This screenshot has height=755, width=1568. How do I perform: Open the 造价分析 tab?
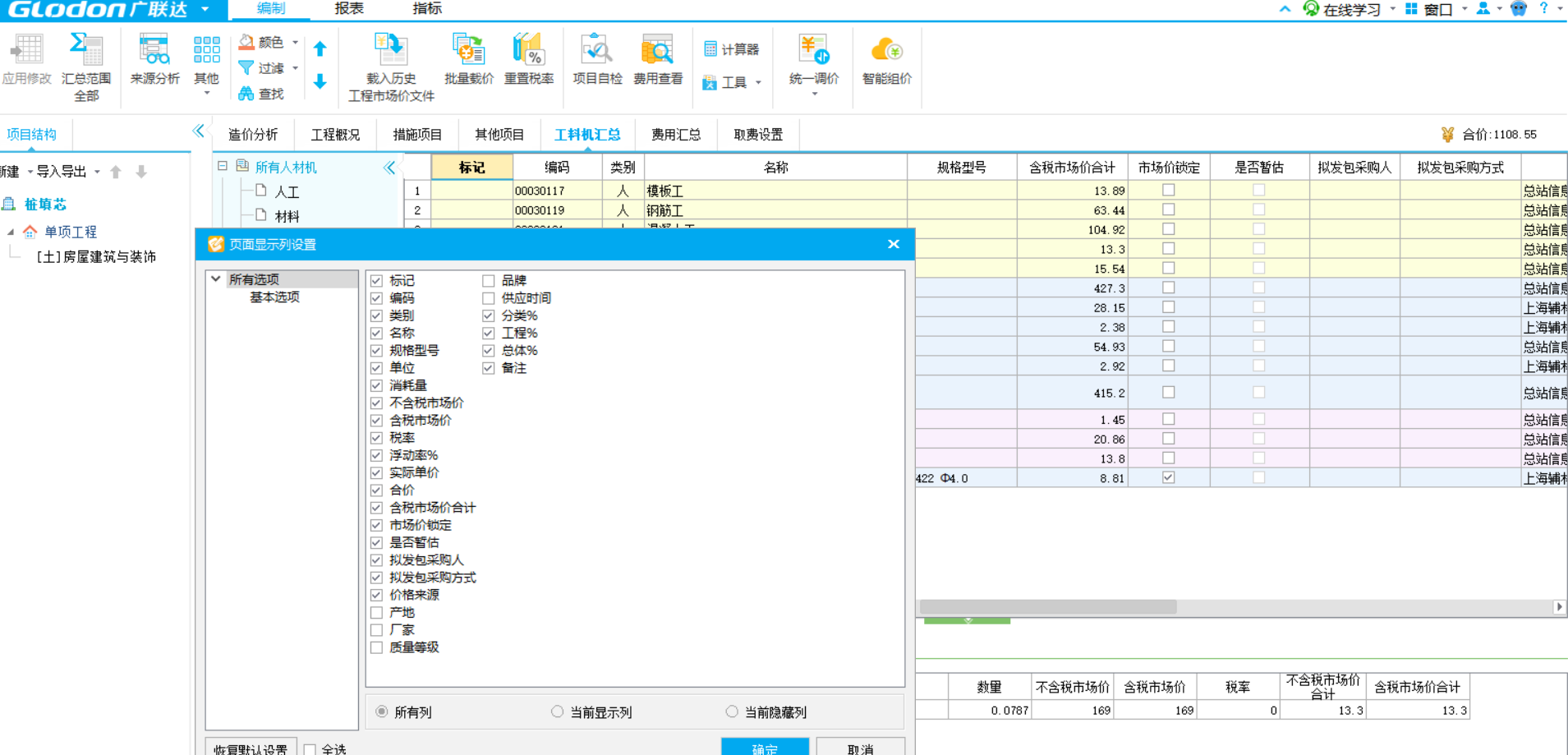coord(253,135)
